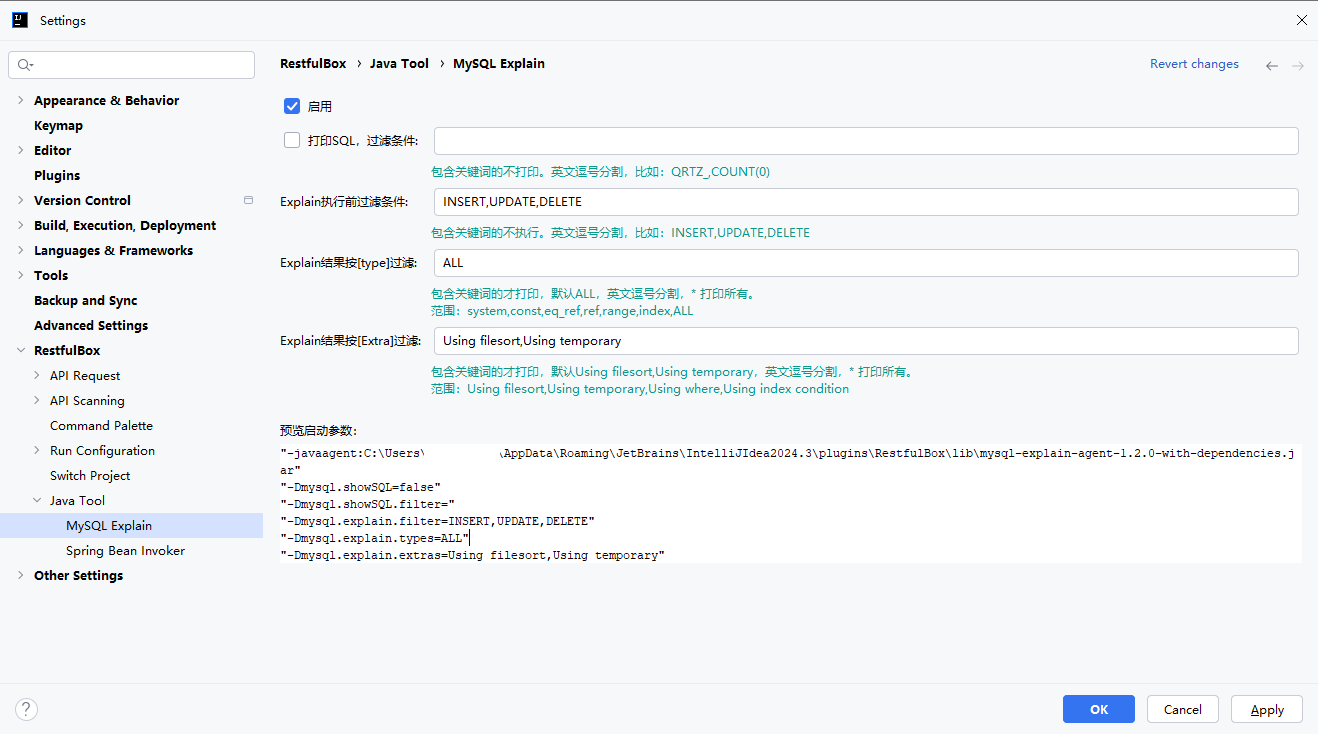The height and width of the screenshot is (734, 1318).
Task: Click the OK button
Action: (x=1099, y=709)
